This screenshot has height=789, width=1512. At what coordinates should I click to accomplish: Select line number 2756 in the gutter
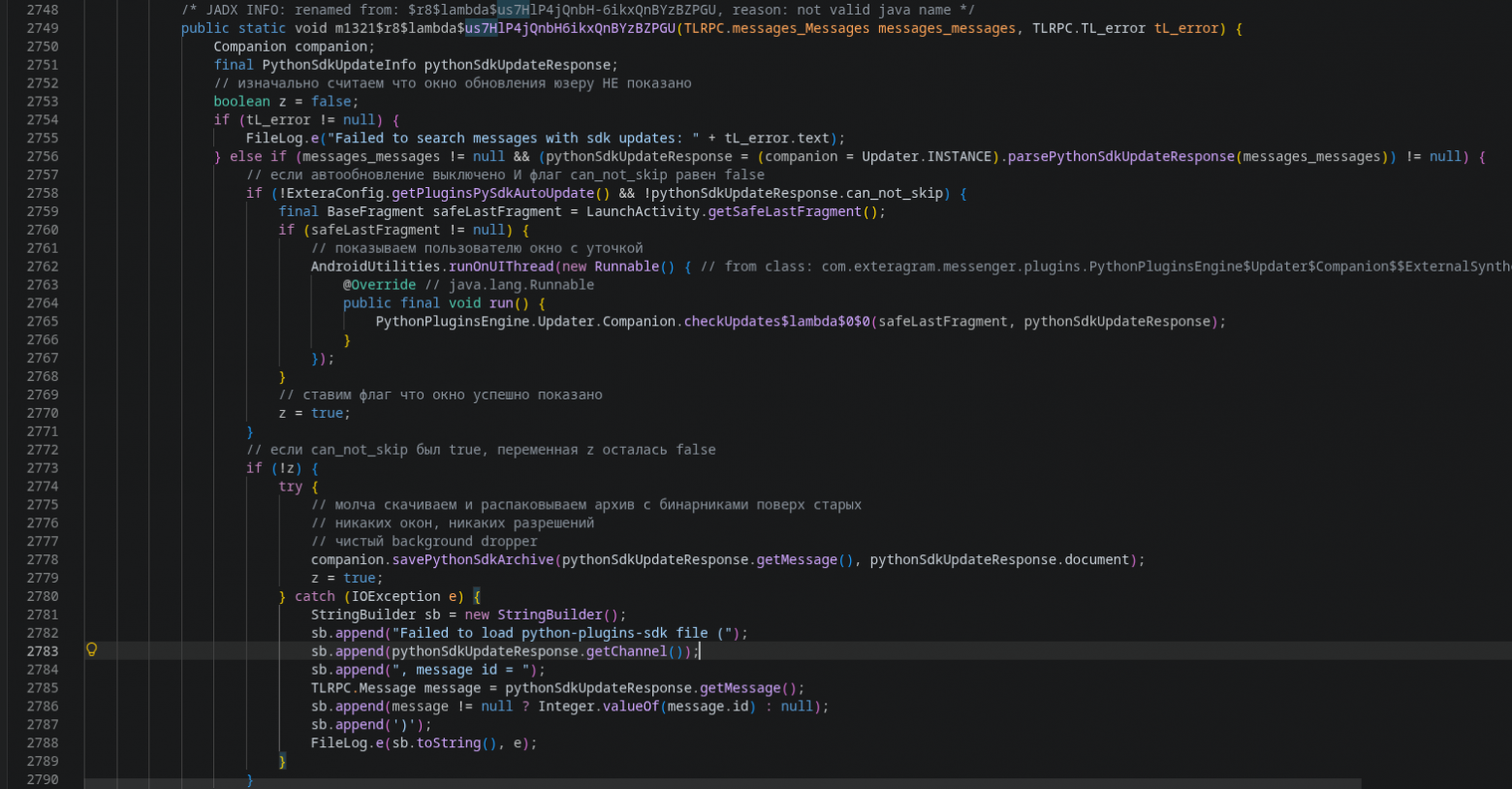[43, 156]
